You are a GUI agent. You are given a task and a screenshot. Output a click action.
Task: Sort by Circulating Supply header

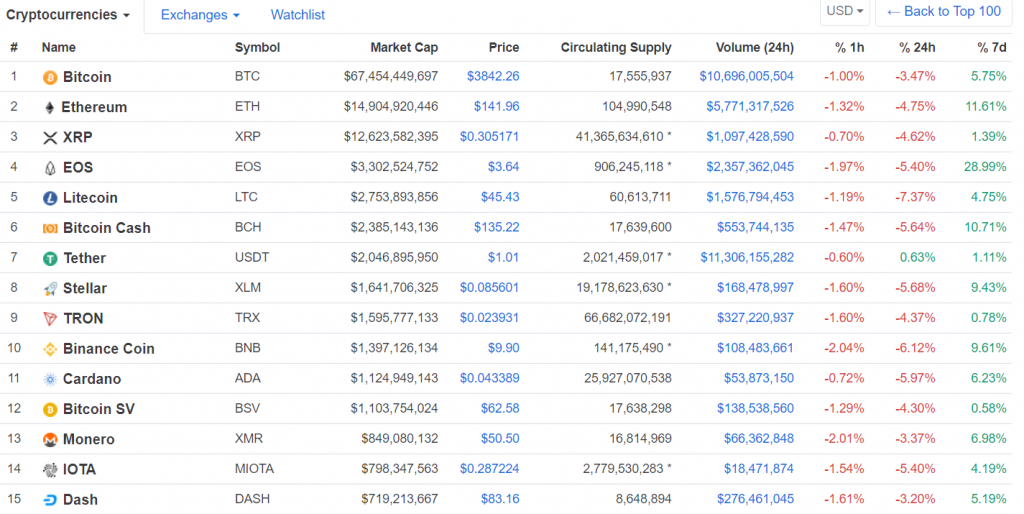(616, 47)
